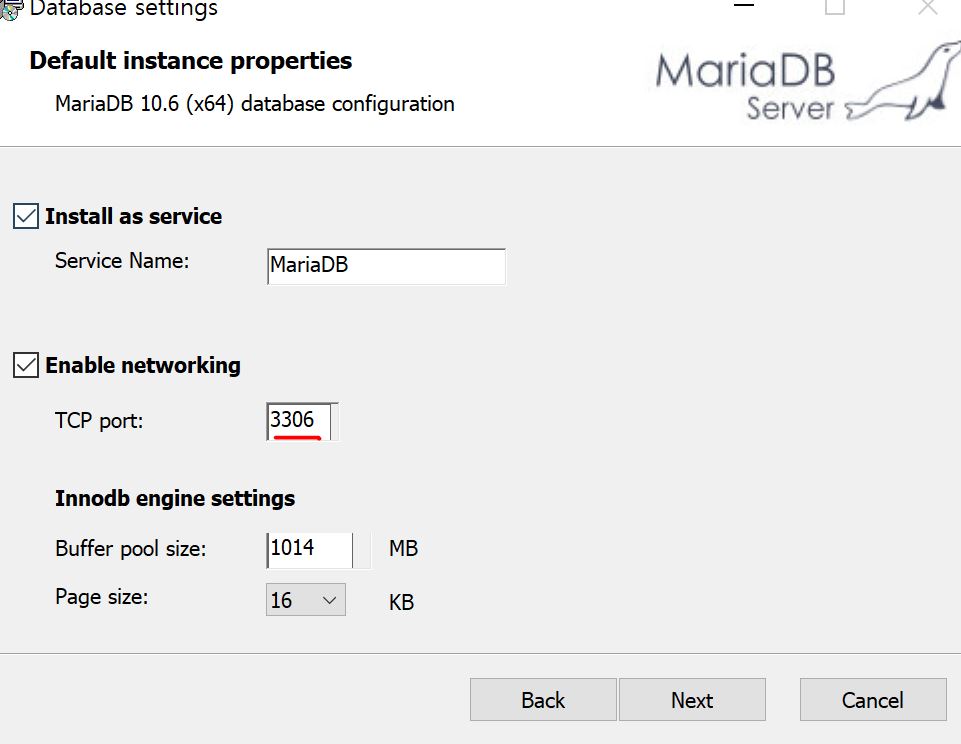
Task: Click the 'Enable networking' label text
Action: 143,365
